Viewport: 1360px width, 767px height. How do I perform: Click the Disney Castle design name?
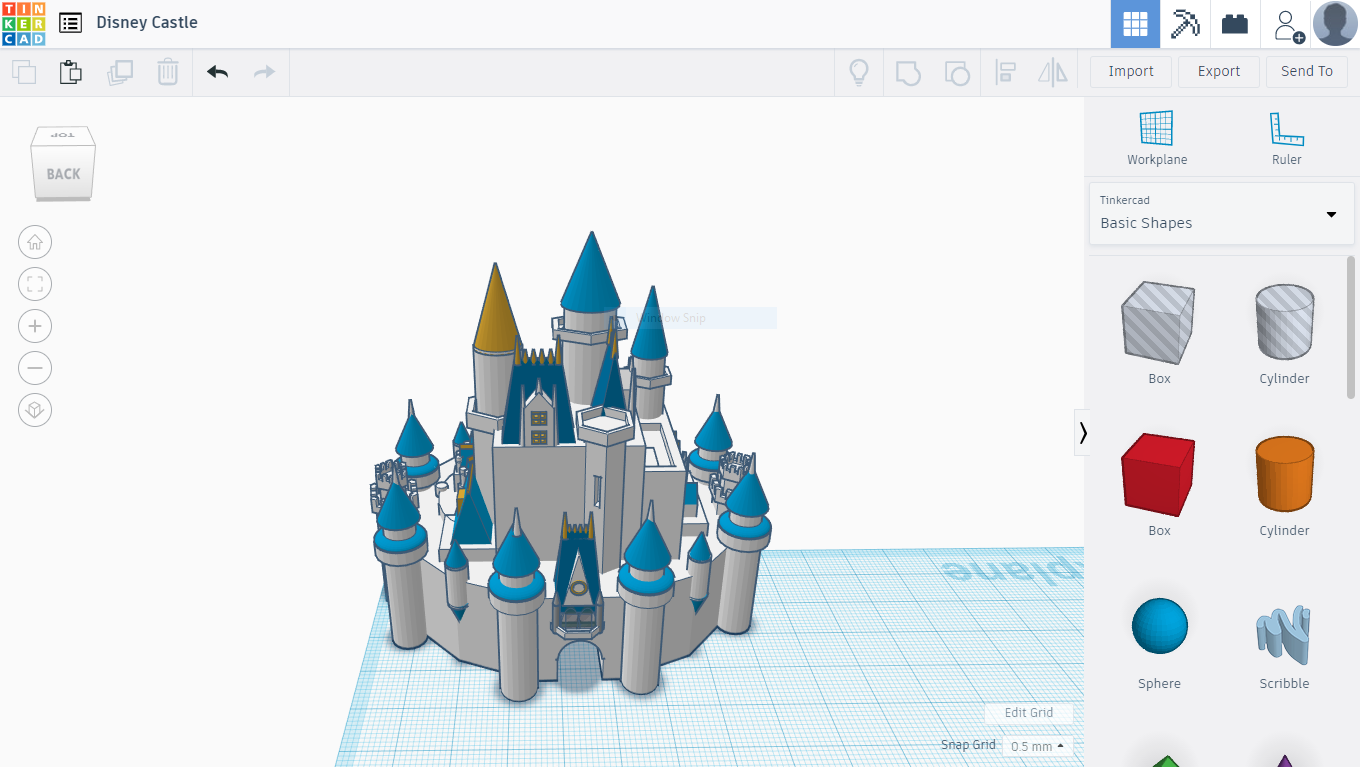(147, 22)
